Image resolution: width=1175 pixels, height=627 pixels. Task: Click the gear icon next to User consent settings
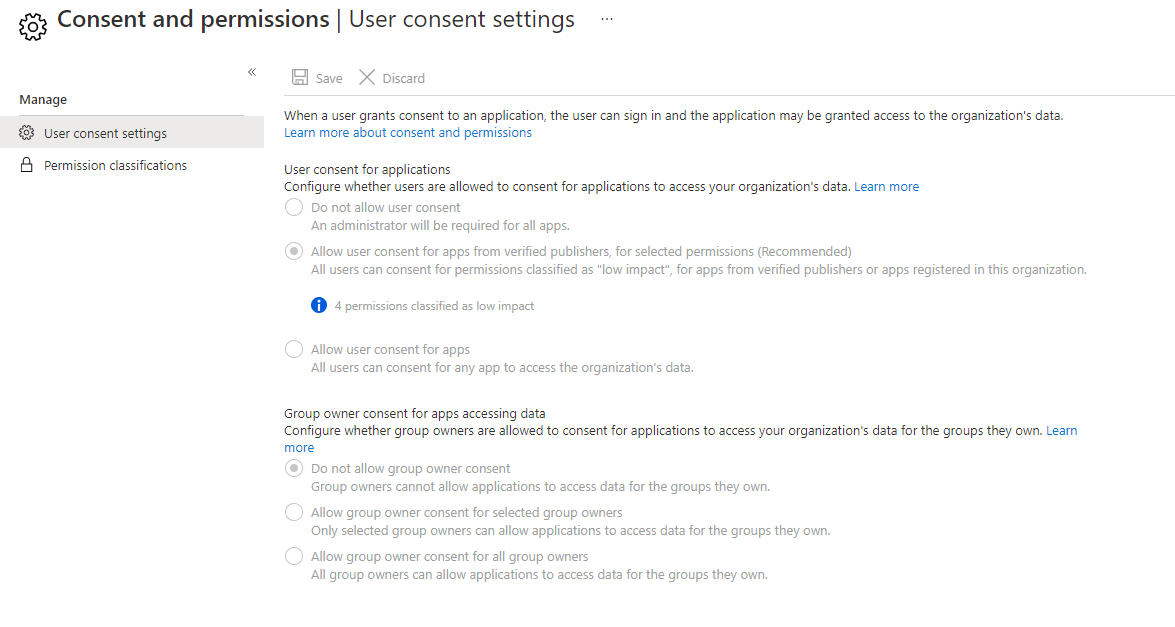point(28,132)
